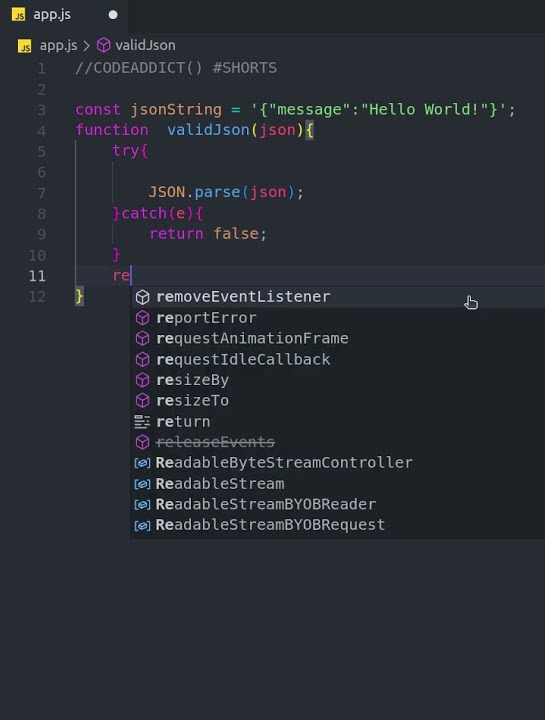Click method icon next to reportError
This screenshot has height=720, width=545.
[142, 318]
